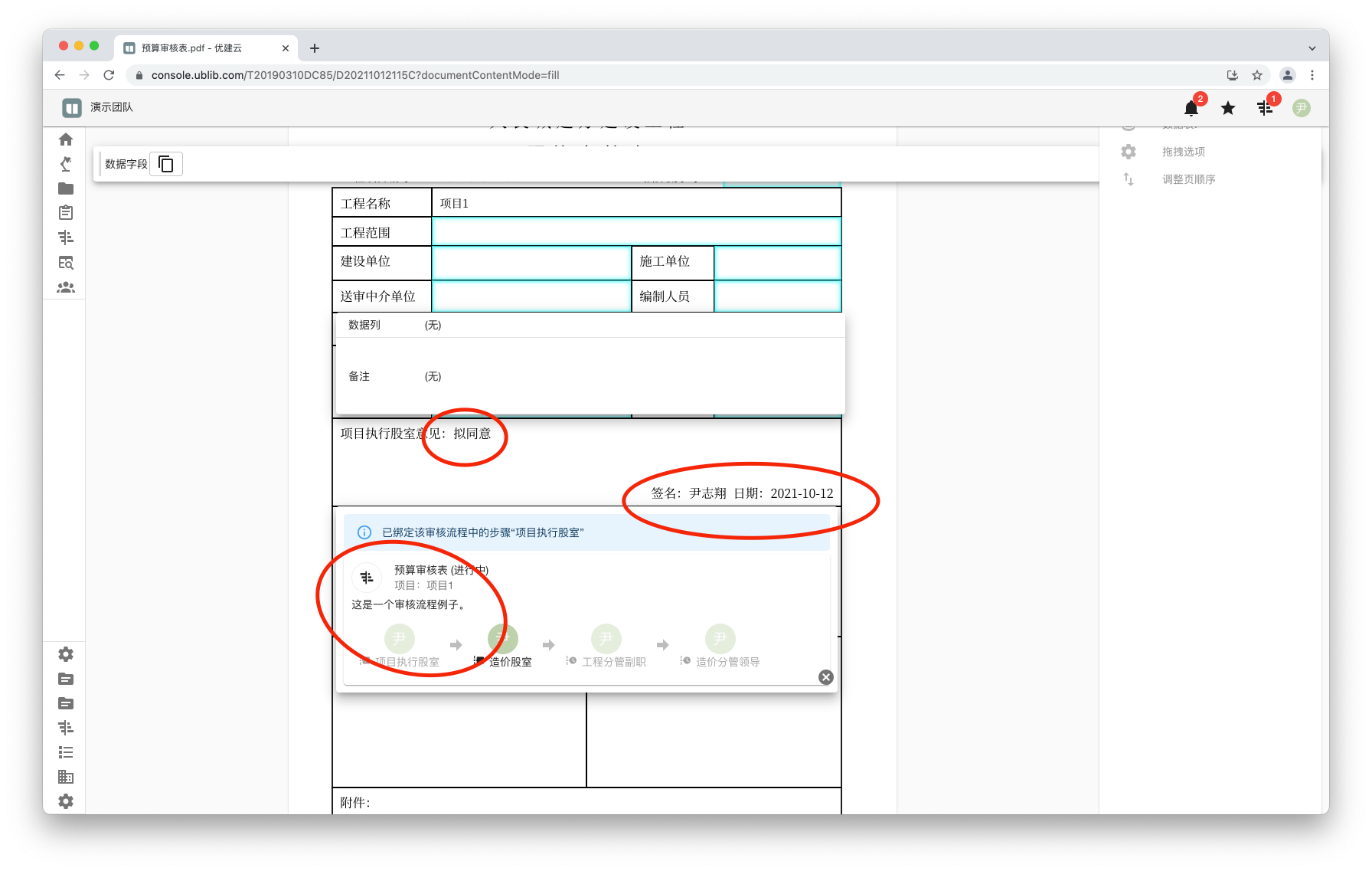Open the folder icon in left sidebar
This screenshot has height=871, width=1372.
coord(66,188)
